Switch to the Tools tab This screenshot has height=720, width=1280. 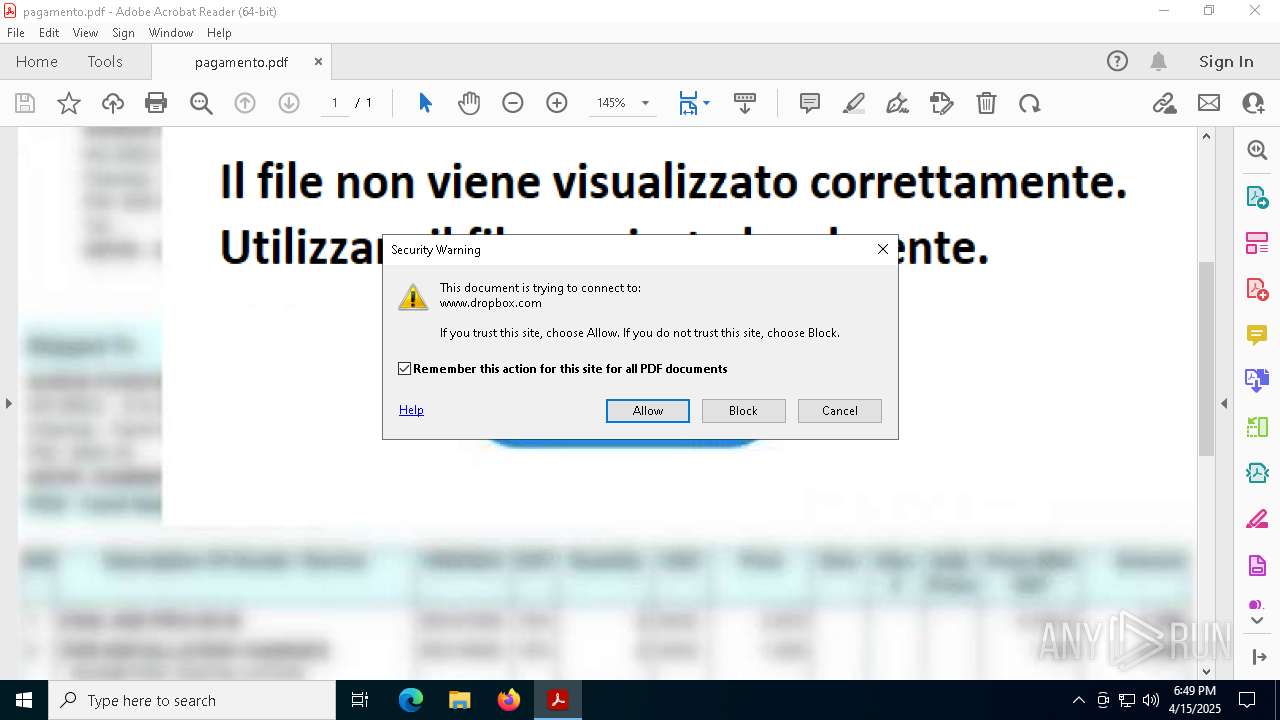105,61
